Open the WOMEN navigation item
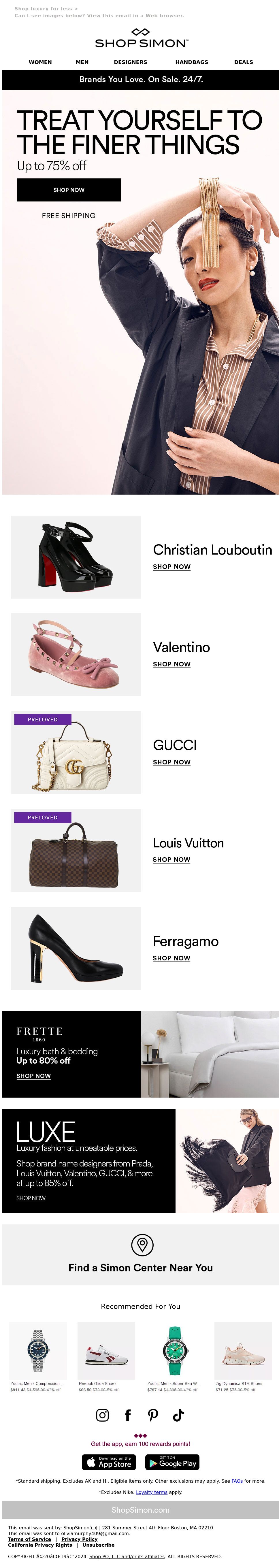The width and height of the screenshot is (279, 1568). [x=40, y=62]
